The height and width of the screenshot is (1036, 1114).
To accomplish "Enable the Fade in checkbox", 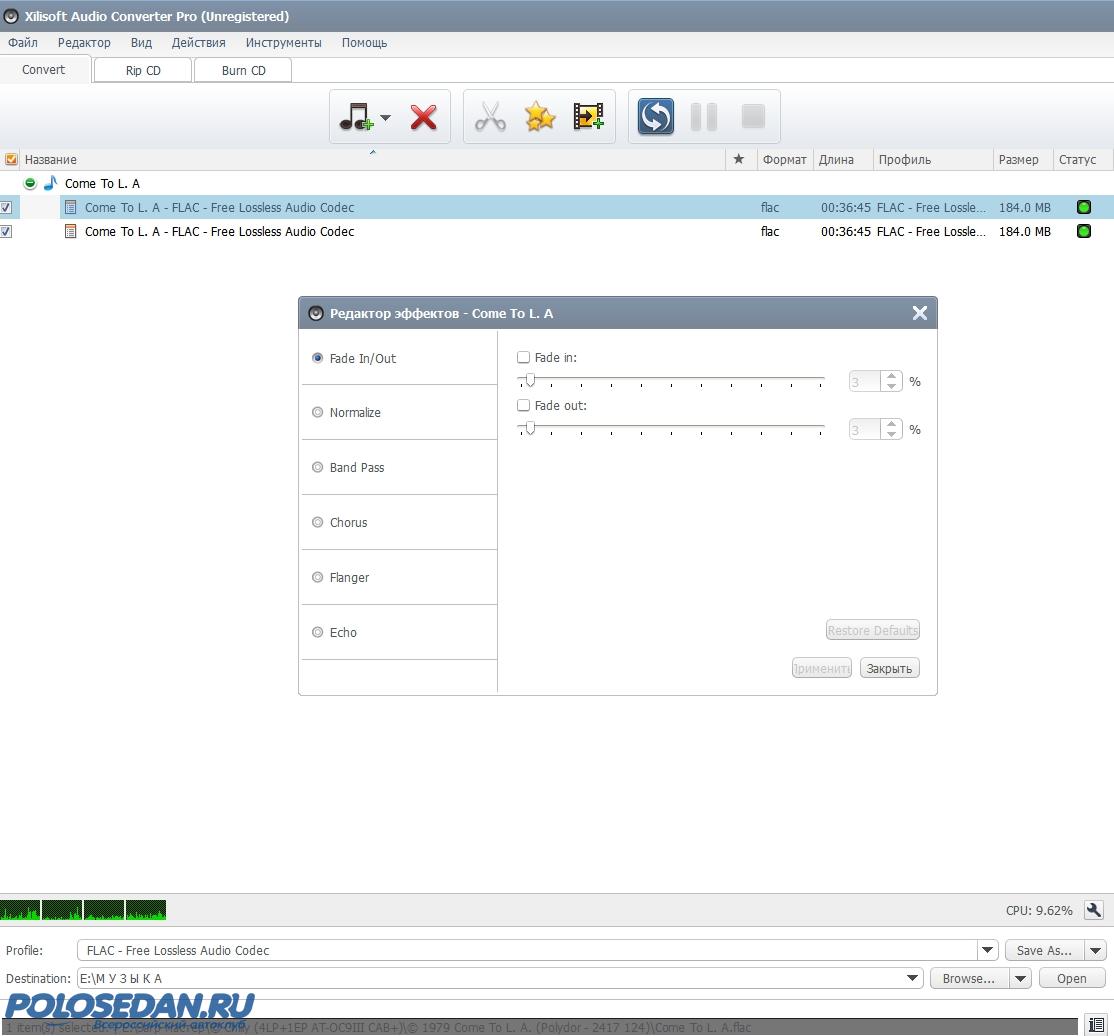I will pyautogui.click(x=523, y=358).
